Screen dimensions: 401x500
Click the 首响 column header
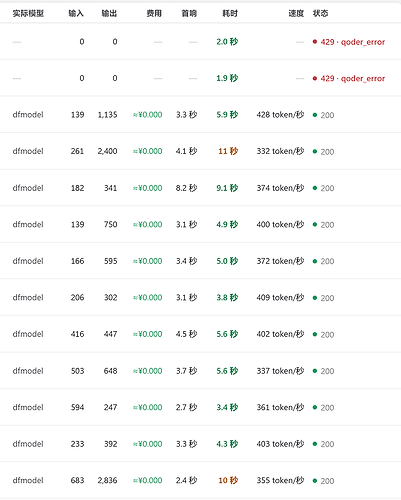point(189,13)
